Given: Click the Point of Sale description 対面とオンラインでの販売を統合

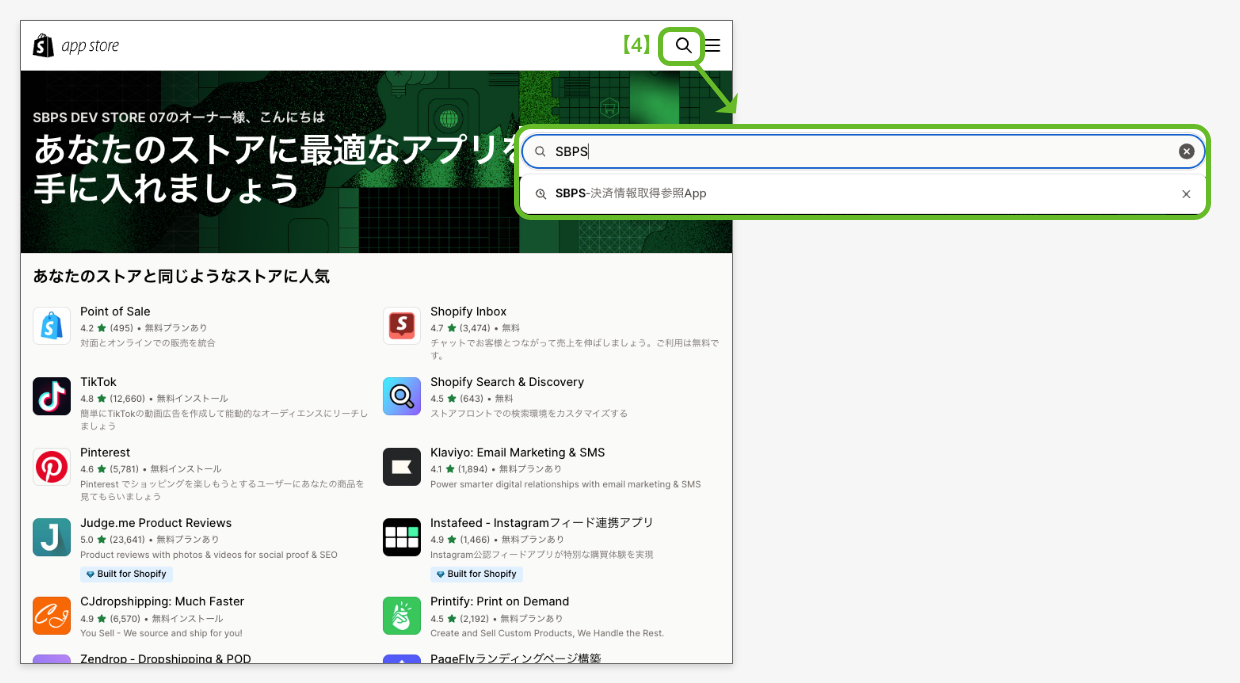Looking at the screenshot, I should (148, 343).
